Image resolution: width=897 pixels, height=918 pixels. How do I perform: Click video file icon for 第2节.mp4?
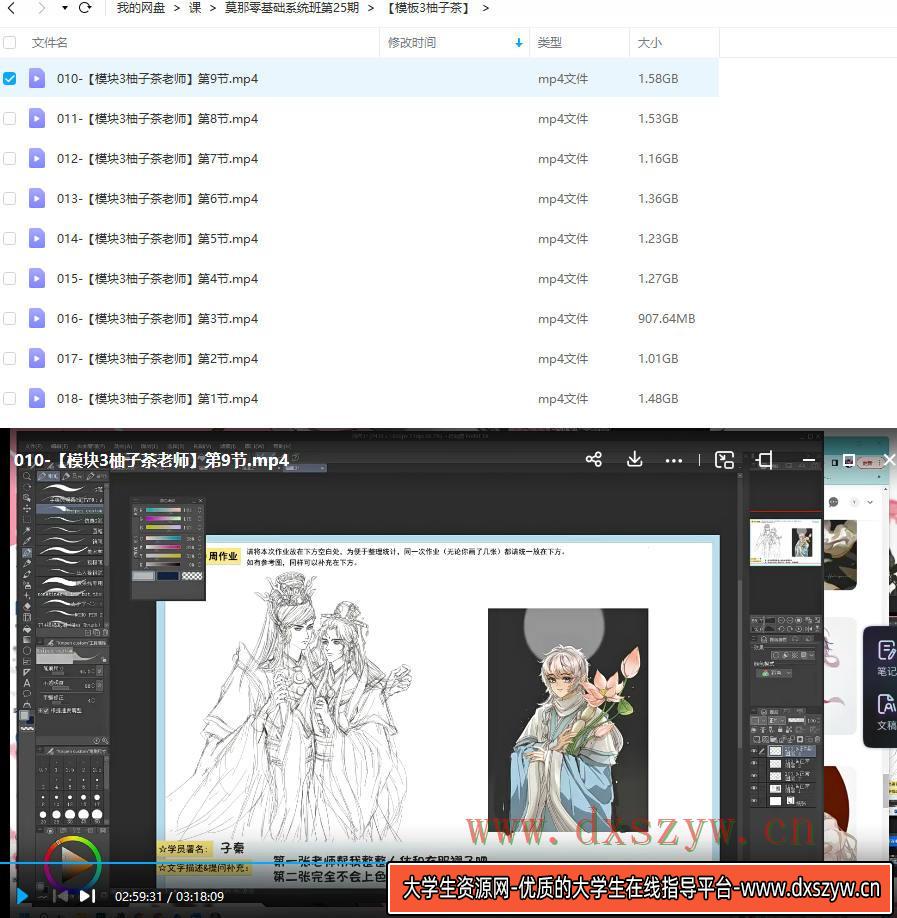37,358
